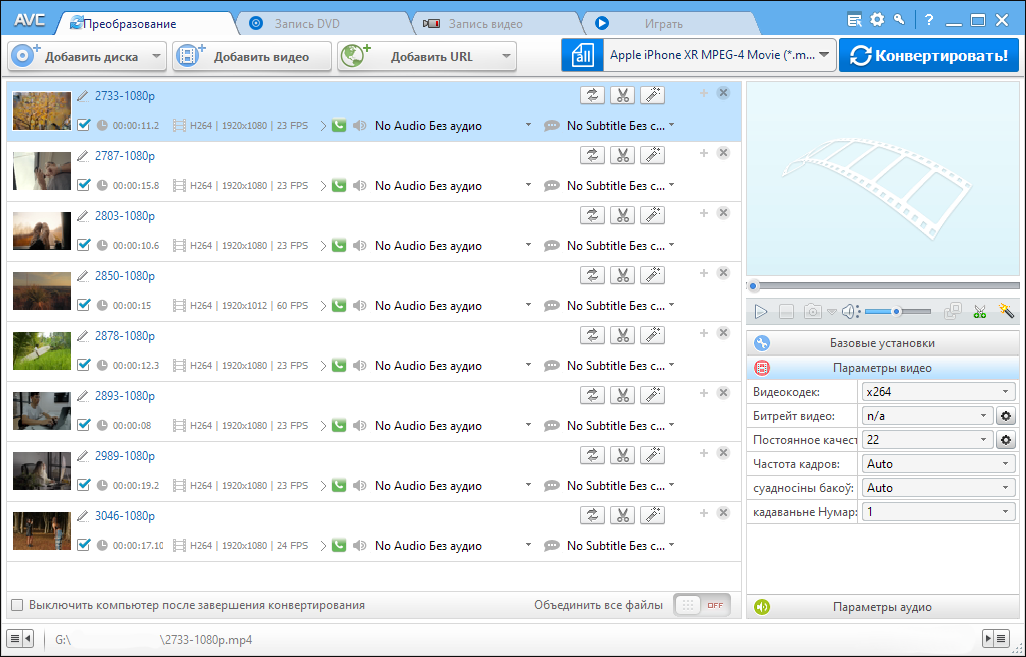Click the green audio icon for 2893-1080p
1026x657 pixels.
pos(339,425)
